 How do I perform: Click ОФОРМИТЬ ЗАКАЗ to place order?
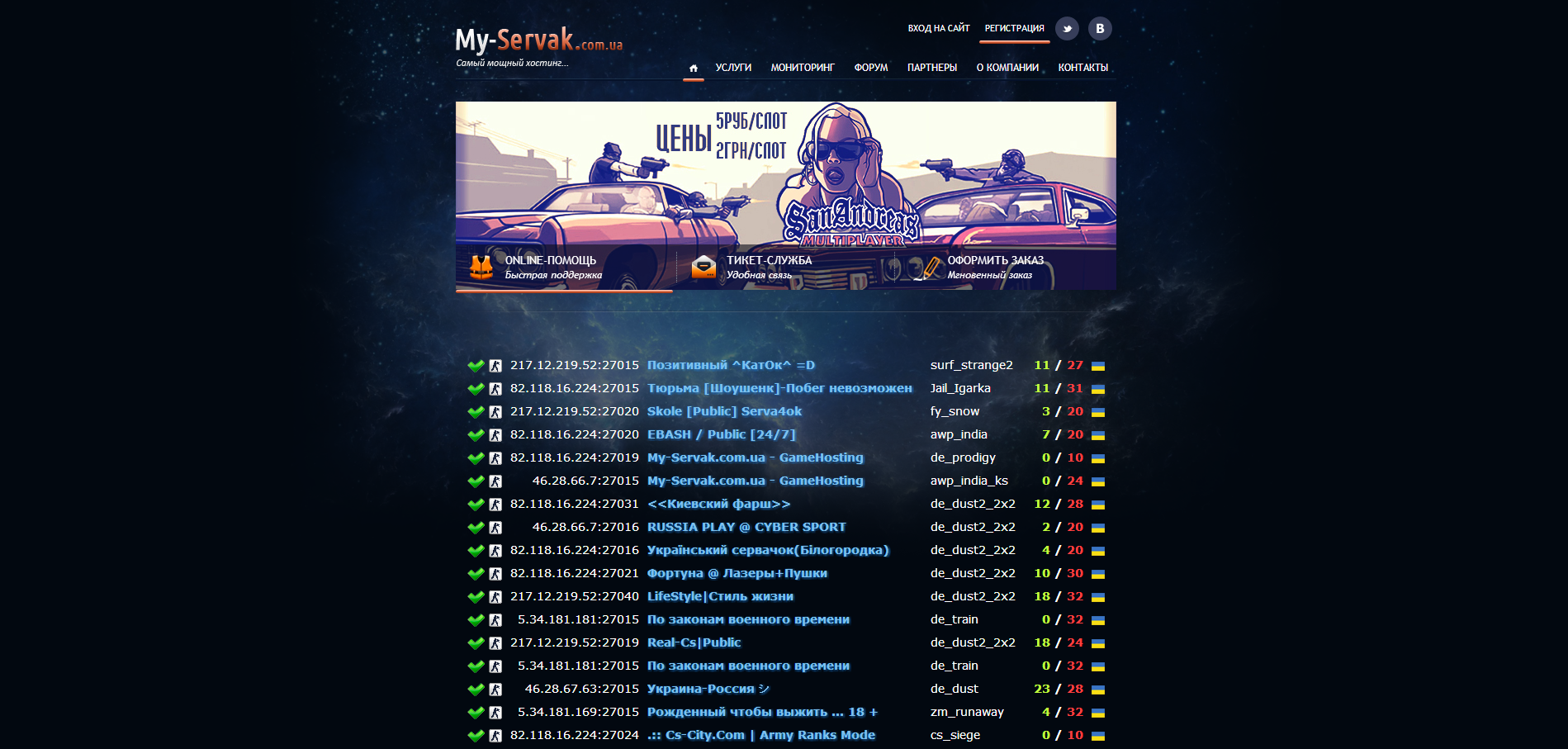click(996, 260)
